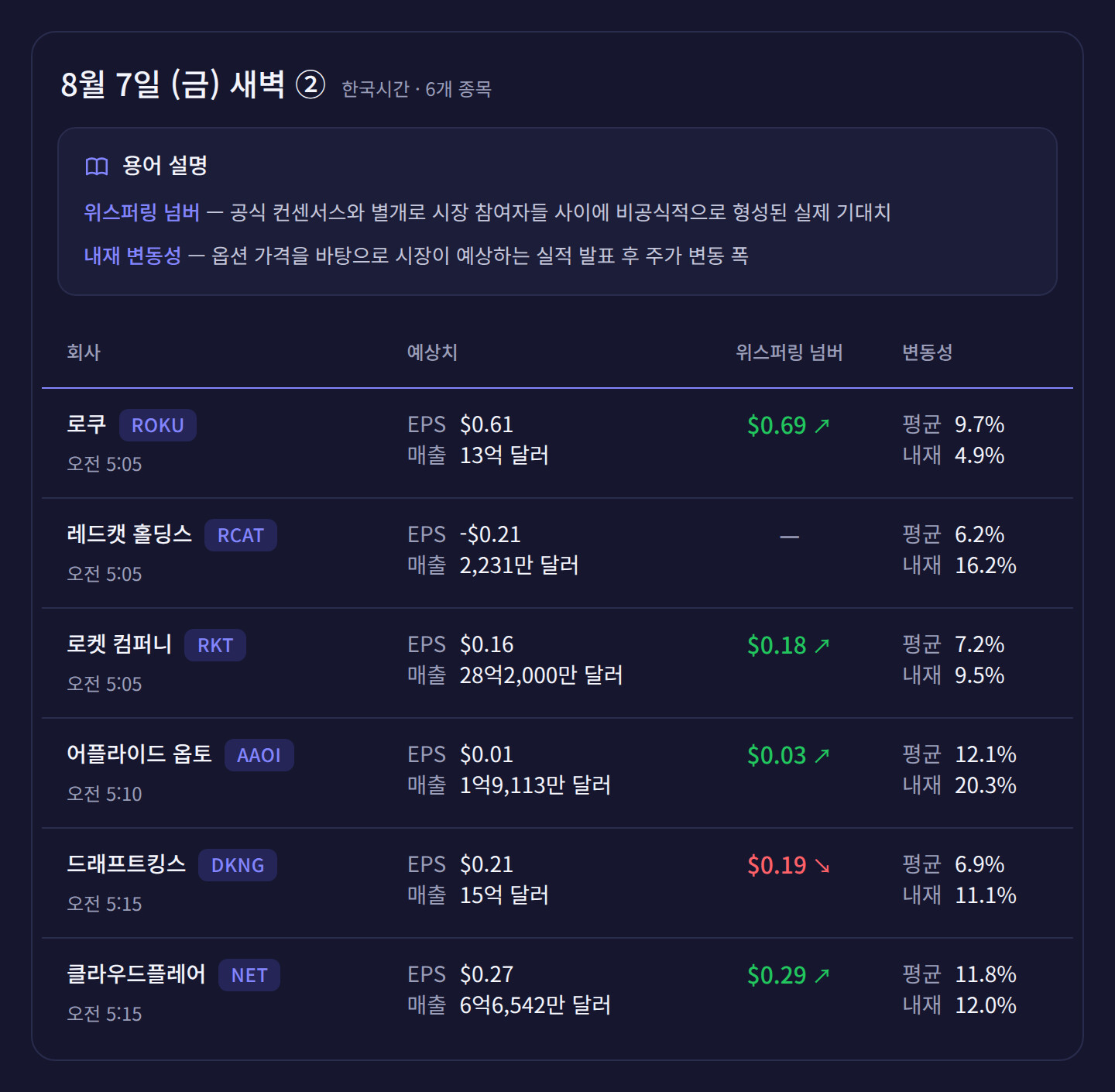
Task: Click the 내재 변동성 glossary term
Action: coord(132,256)
